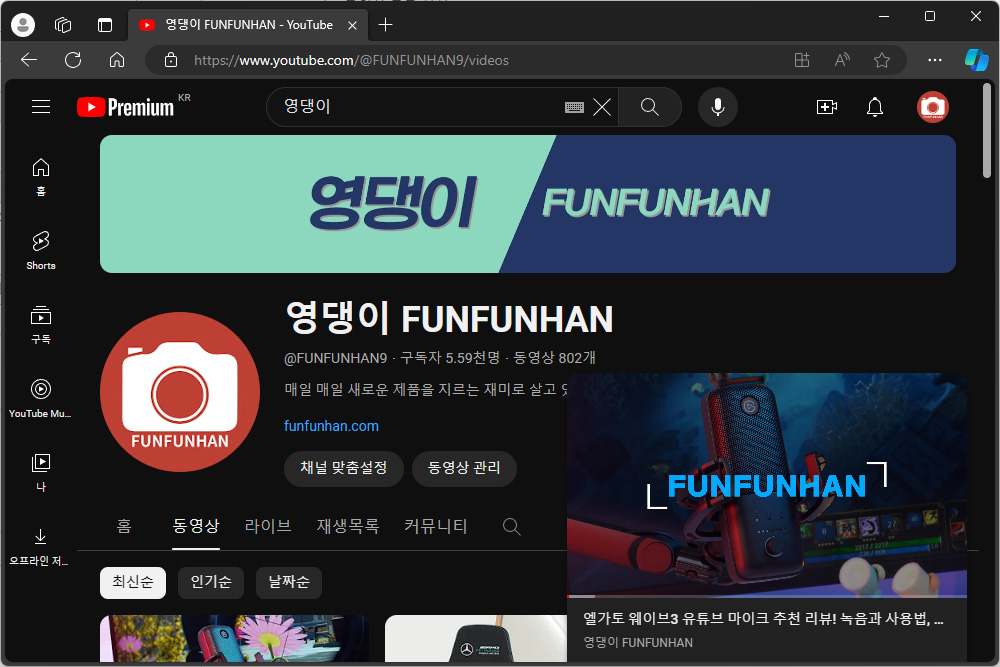Image resolution: width=1000 pixels, height=667 pixels.
Task: Open the Copilot icon in the browser toolbar
Action: pyautogui.click(x=976, y=60)
